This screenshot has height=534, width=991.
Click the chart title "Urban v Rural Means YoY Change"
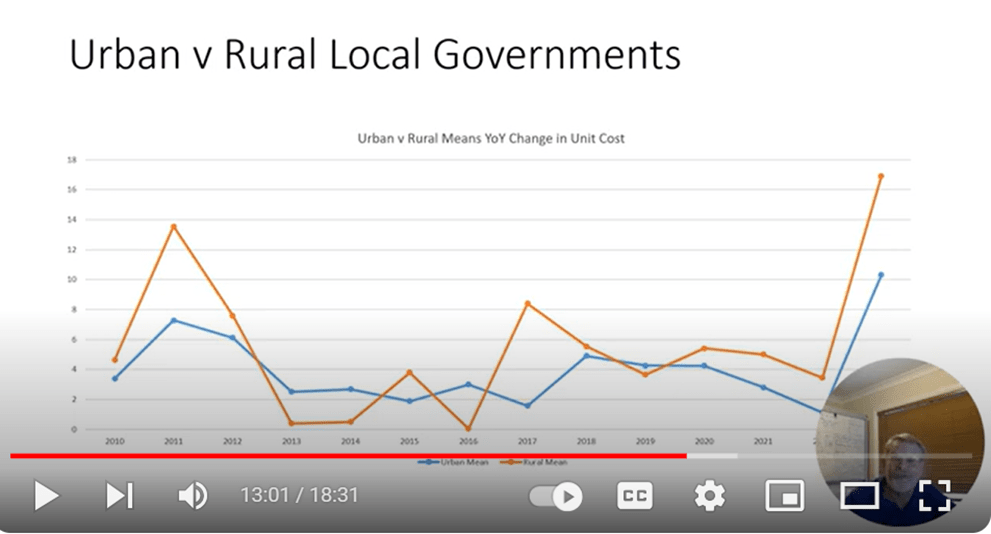click(x=491, y=139)
